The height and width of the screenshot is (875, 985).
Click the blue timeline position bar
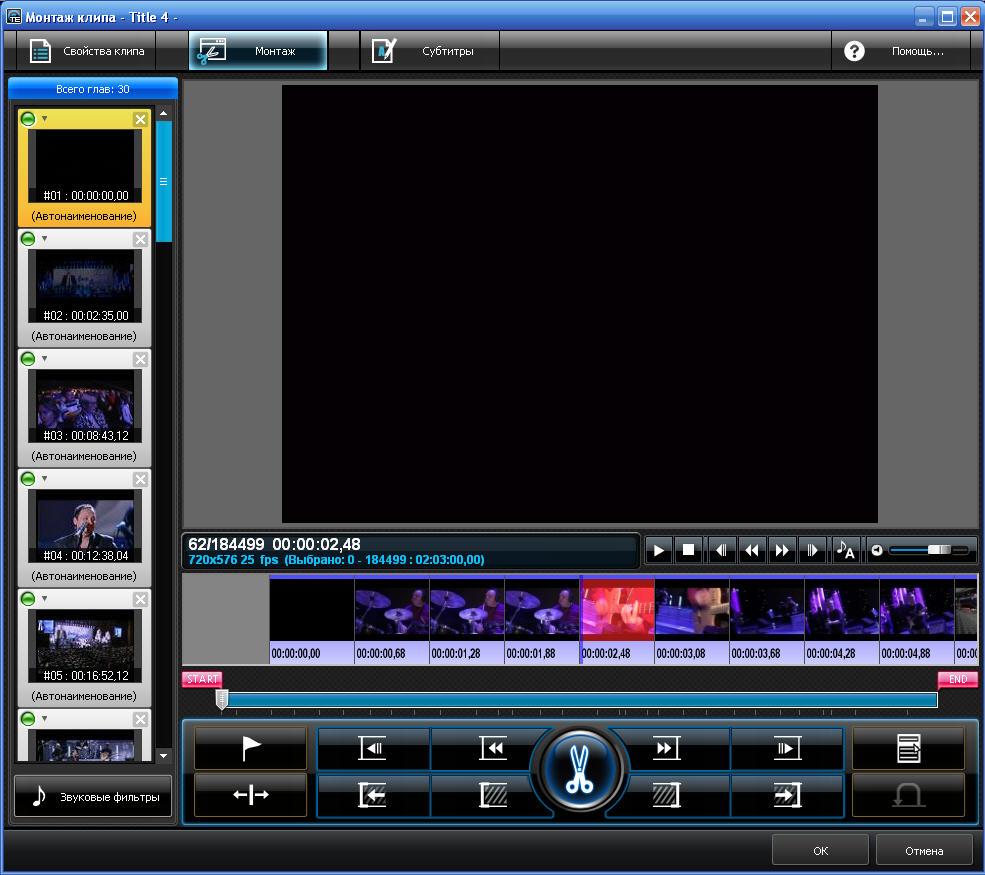(x=582, y=700)
